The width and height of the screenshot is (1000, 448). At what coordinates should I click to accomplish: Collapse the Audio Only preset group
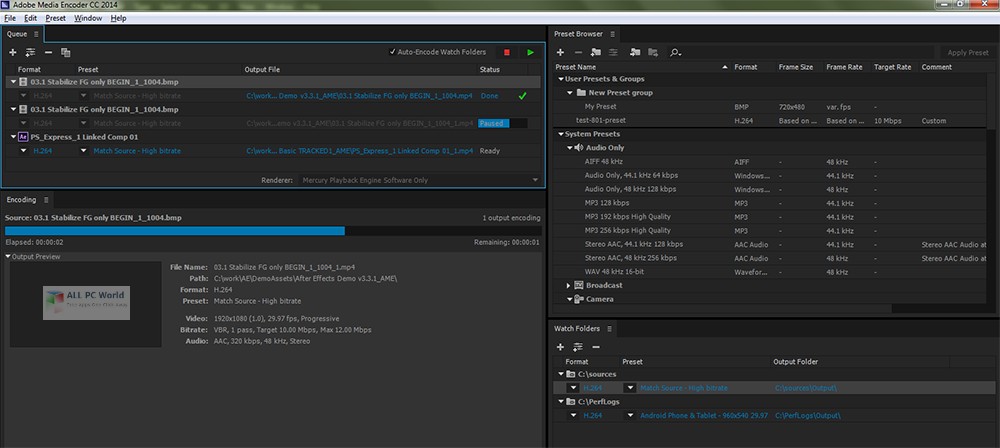click(x=570, y=147)
